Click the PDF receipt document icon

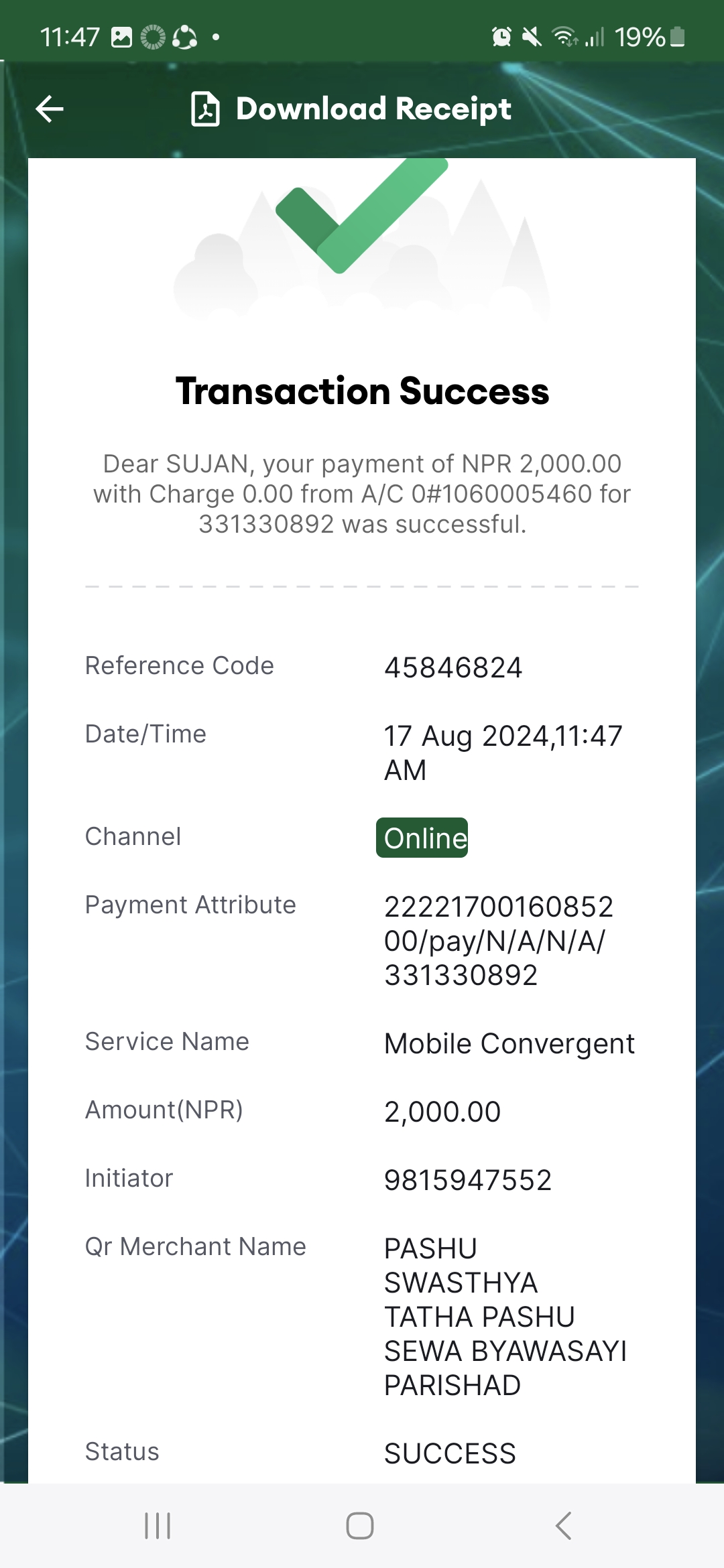[x=205, y=109]
